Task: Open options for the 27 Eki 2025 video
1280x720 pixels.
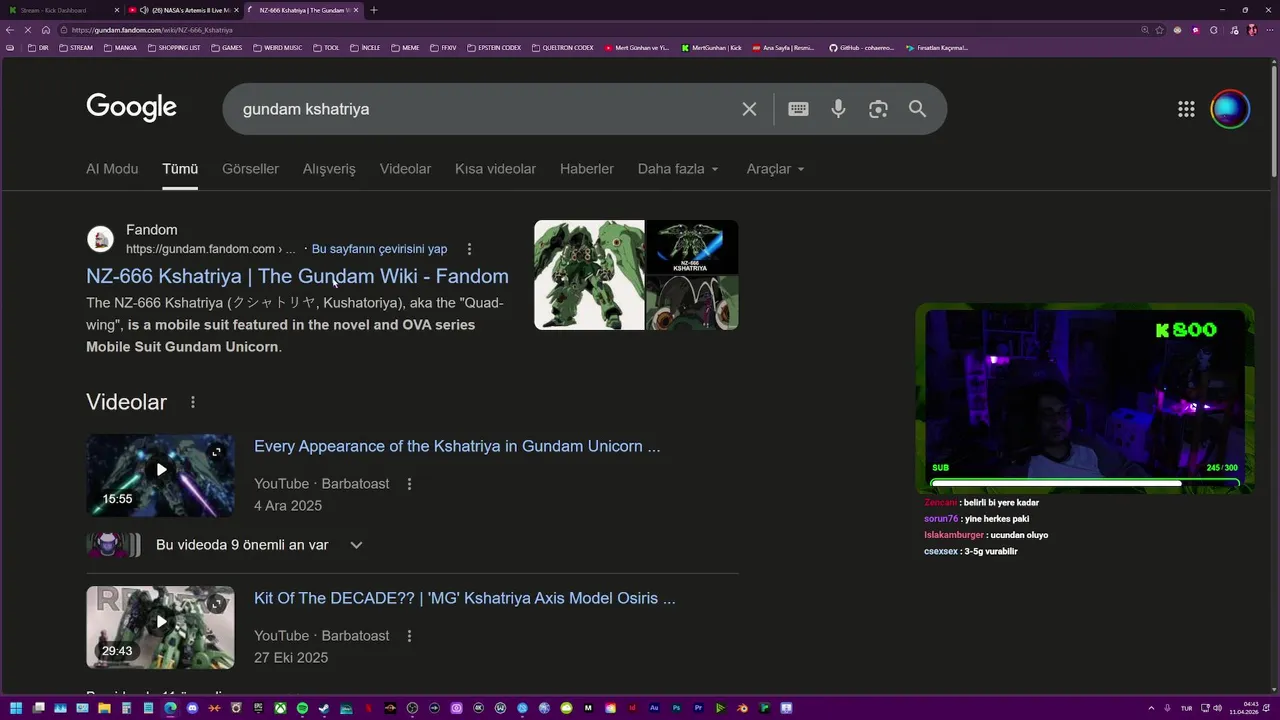Action: (x=409, y=636)
